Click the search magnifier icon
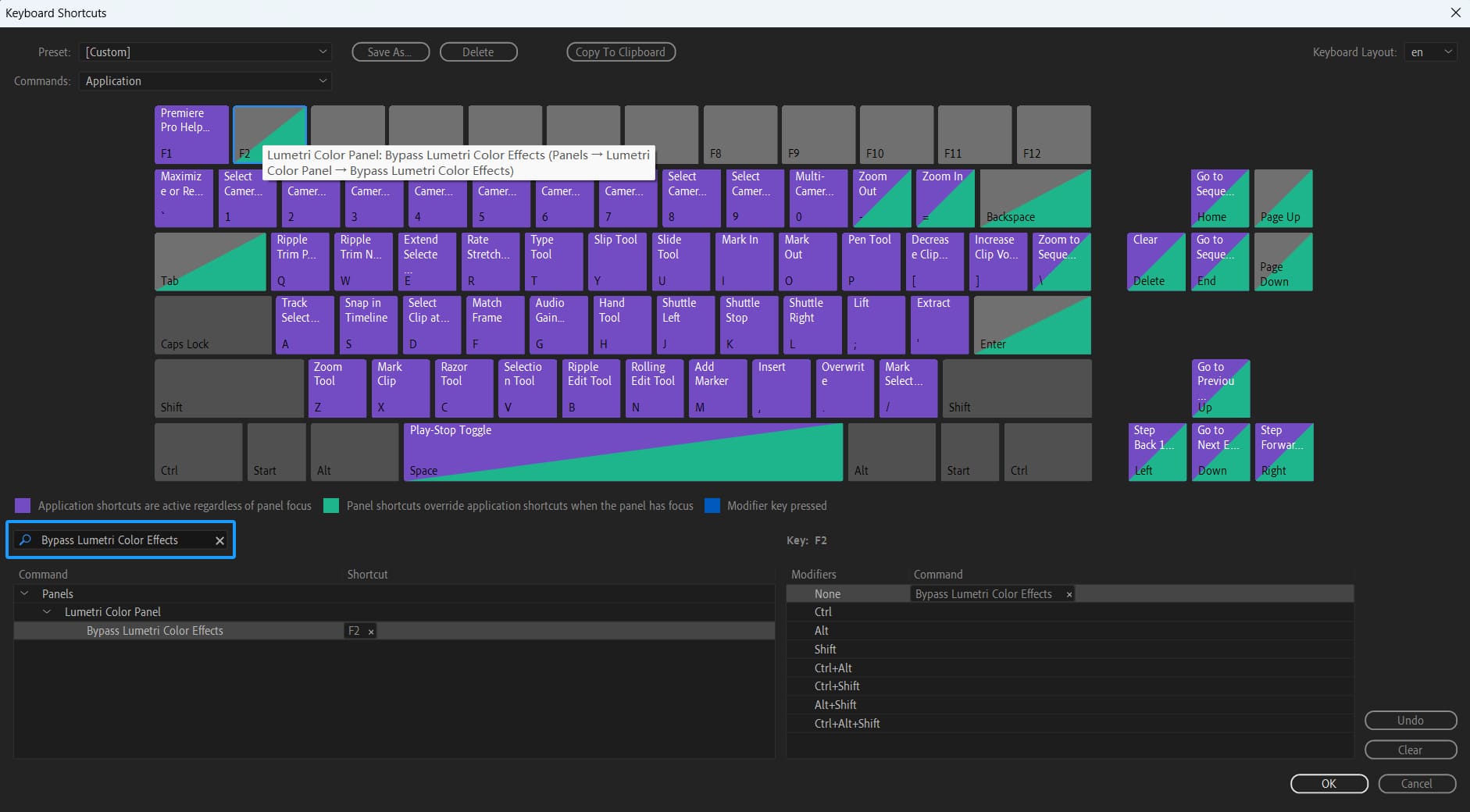Viewport: 1470px width, 812px height. [25, 540]
